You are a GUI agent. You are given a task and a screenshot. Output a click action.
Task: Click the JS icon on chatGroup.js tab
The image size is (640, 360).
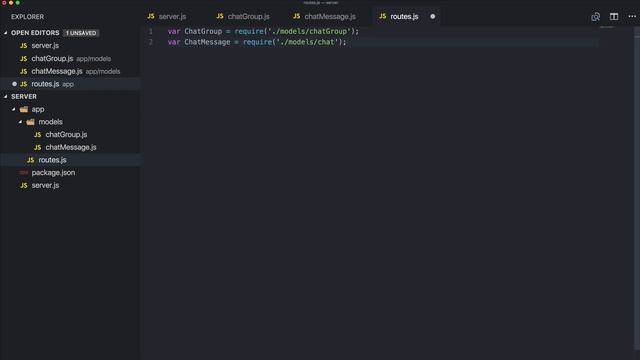point(220,16)
